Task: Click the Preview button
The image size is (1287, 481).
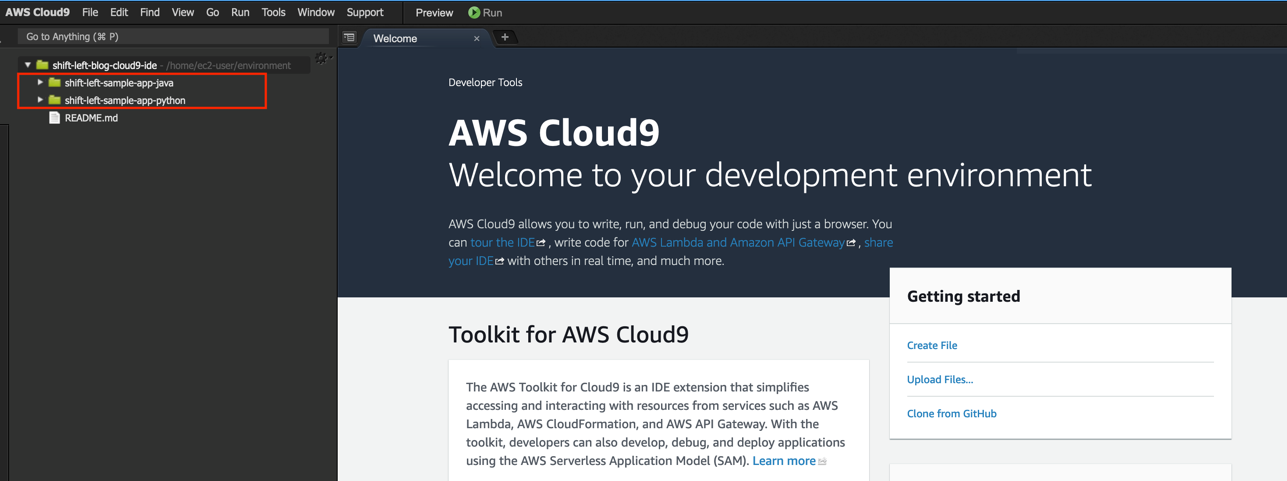Action: [434, 13]
